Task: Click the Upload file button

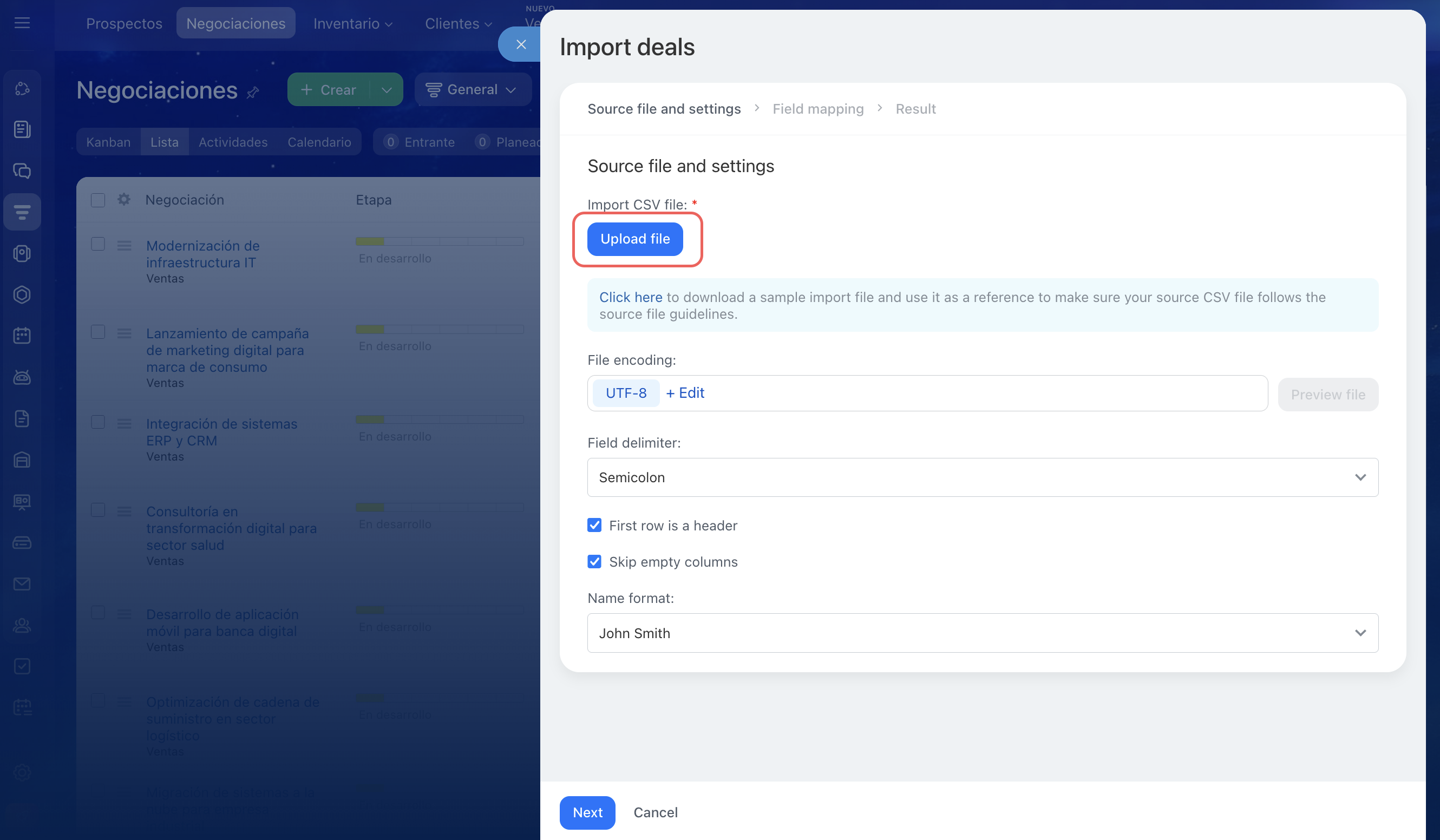Action: tap(635, 239)
